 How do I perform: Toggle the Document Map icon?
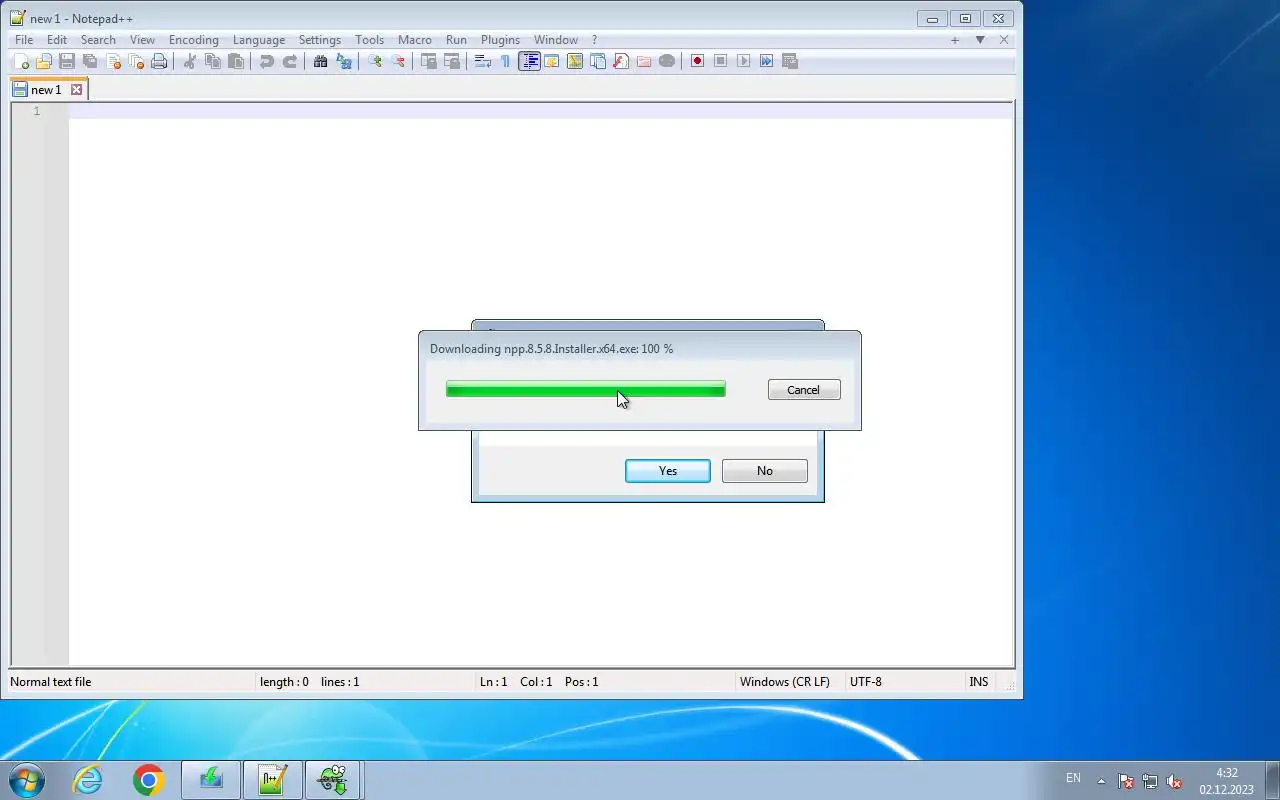click(575, 61)
